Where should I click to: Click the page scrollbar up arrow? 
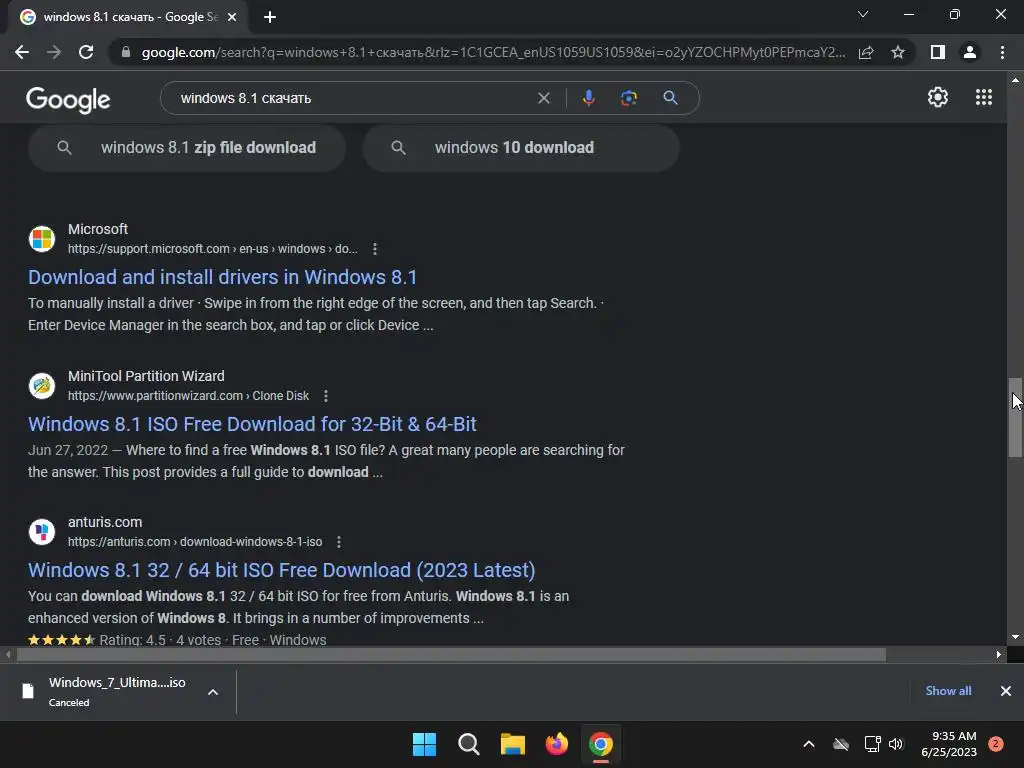[1015, 80]
